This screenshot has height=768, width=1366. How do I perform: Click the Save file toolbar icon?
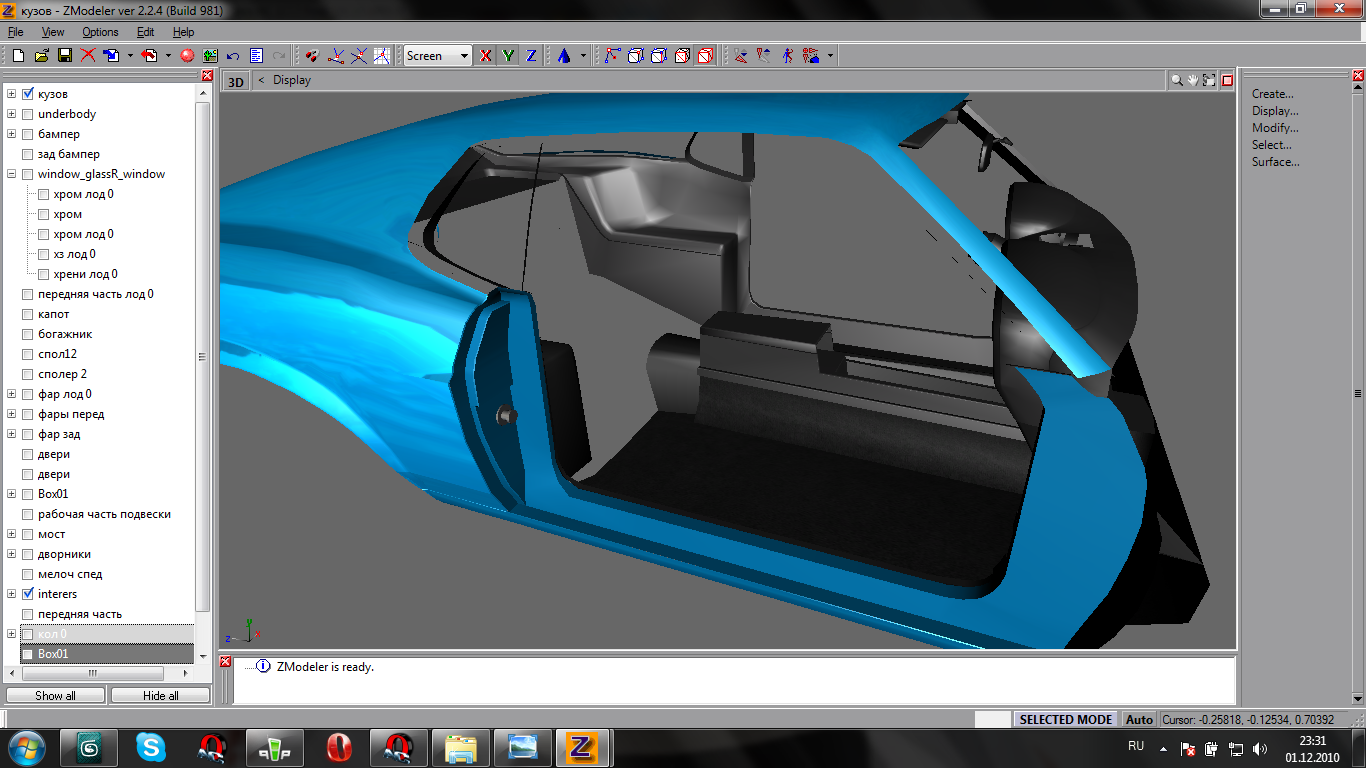click(65, 56)
